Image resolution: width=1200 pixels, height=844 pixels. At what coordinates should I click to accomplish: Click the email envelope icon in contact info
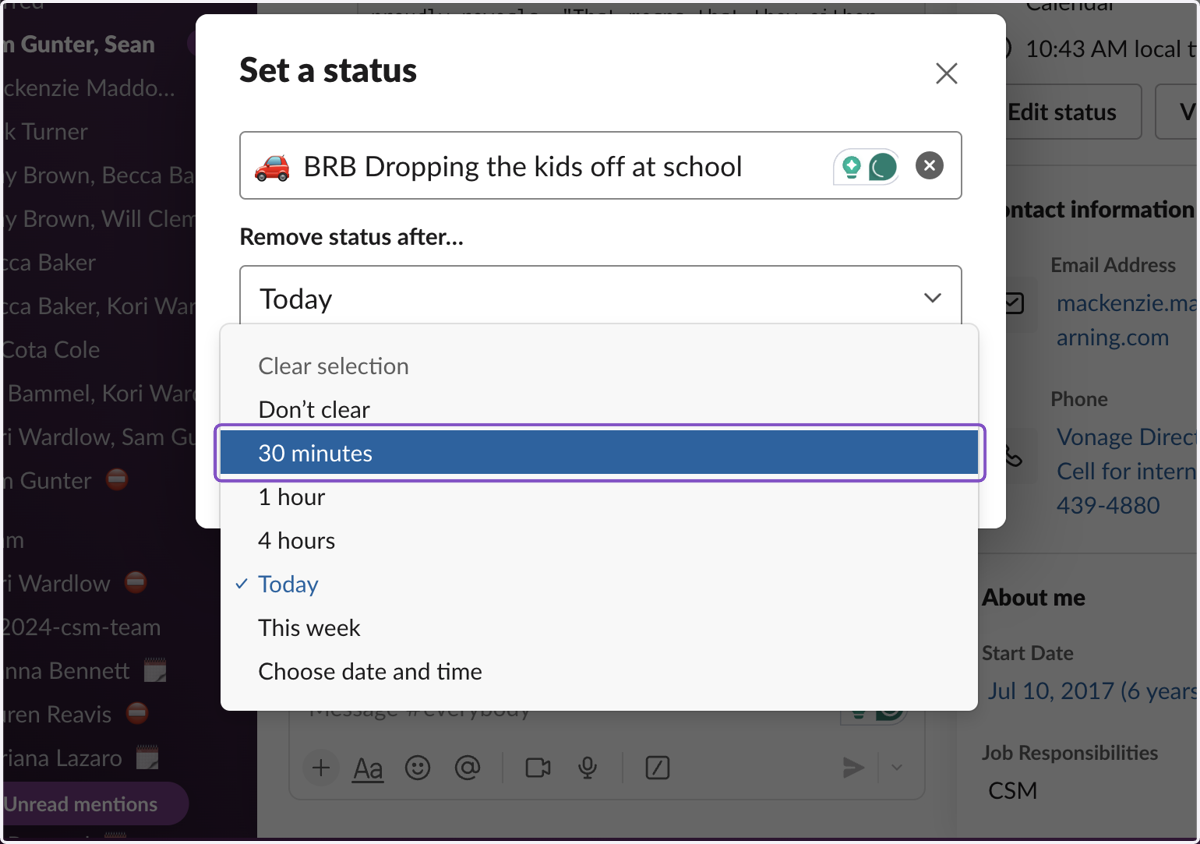pyautogui.click(x=1014, y=302)
